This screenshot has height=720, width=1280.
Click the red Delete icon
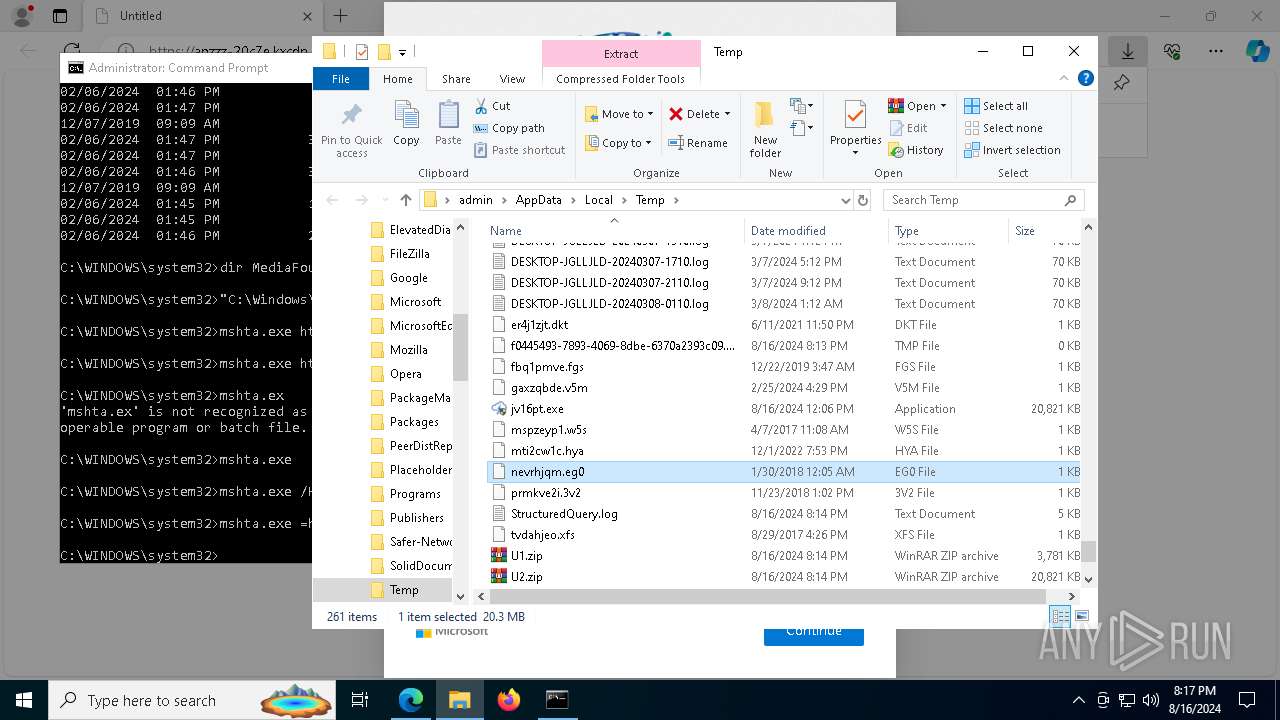[x=676, y=114]
